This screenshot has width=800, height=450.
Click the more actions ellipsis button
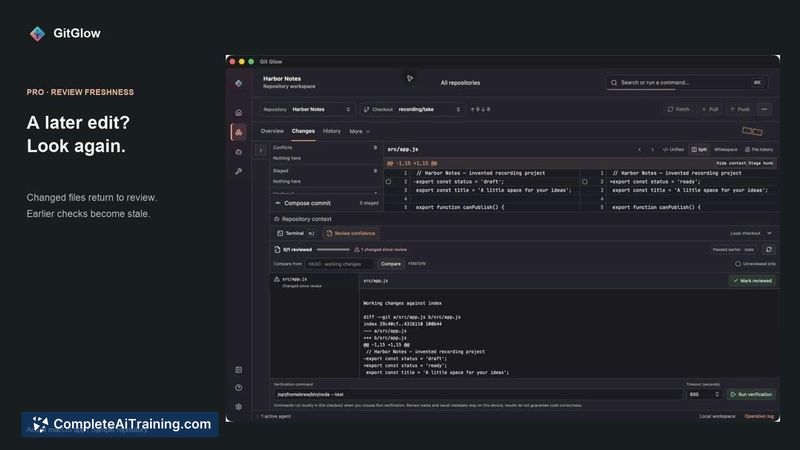pos(764,109)
